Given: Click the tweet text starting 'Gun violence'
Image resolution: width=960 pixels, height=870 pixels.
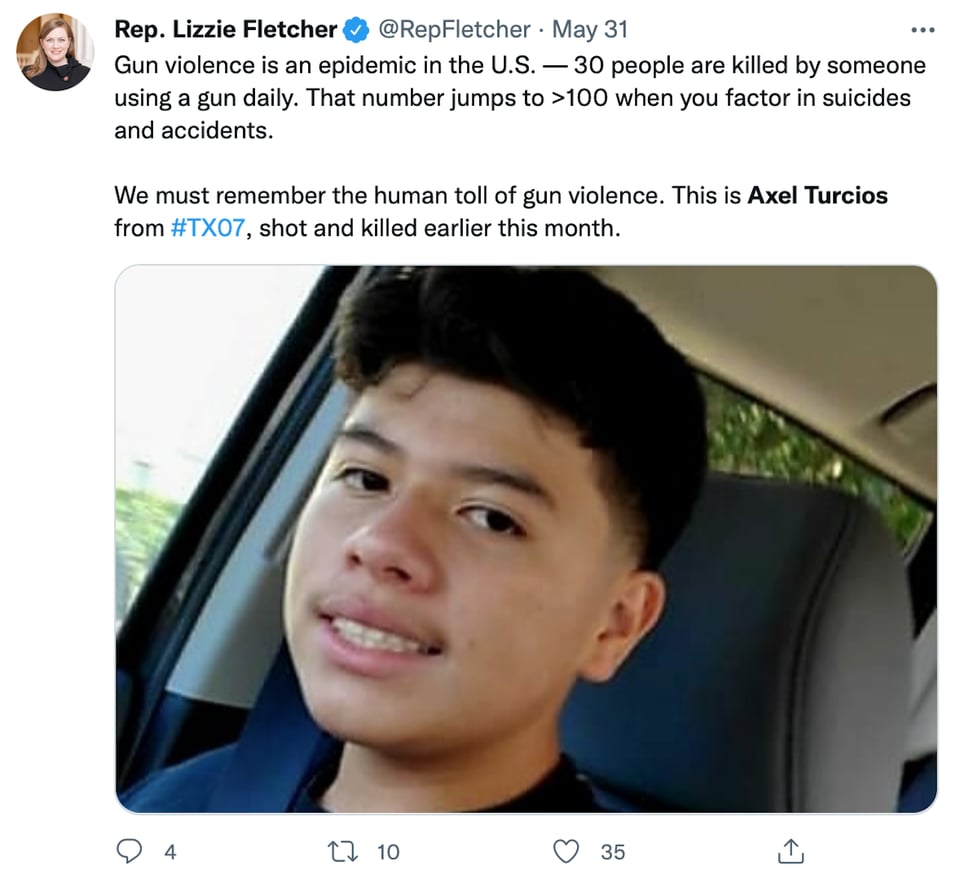Looking at the screenshot, I should click(x=520, y=98).
